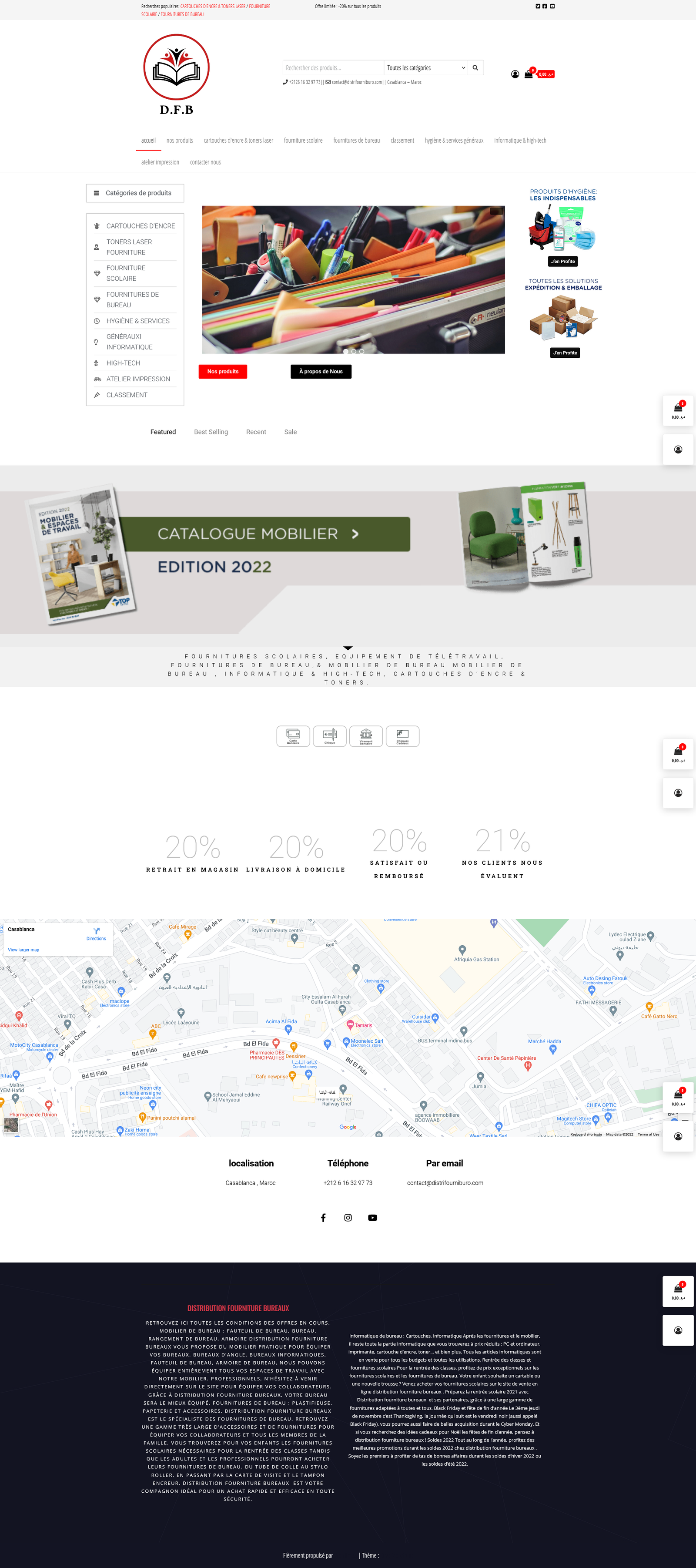The width and height of the screenshot is (696, 1568).
Task: Open the fournitures de bureau menu item
Action: (356, 141)
